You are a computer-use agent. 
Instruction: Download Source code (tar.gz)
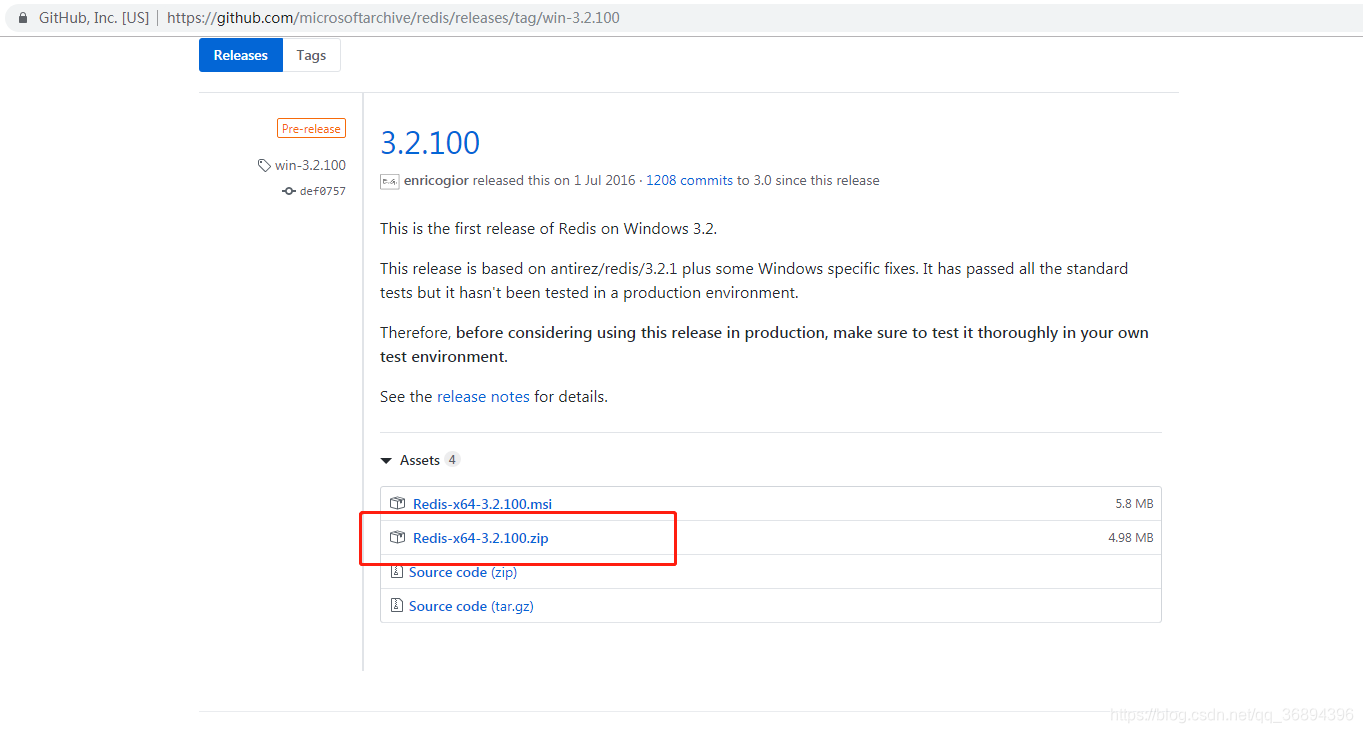point(471,606)
